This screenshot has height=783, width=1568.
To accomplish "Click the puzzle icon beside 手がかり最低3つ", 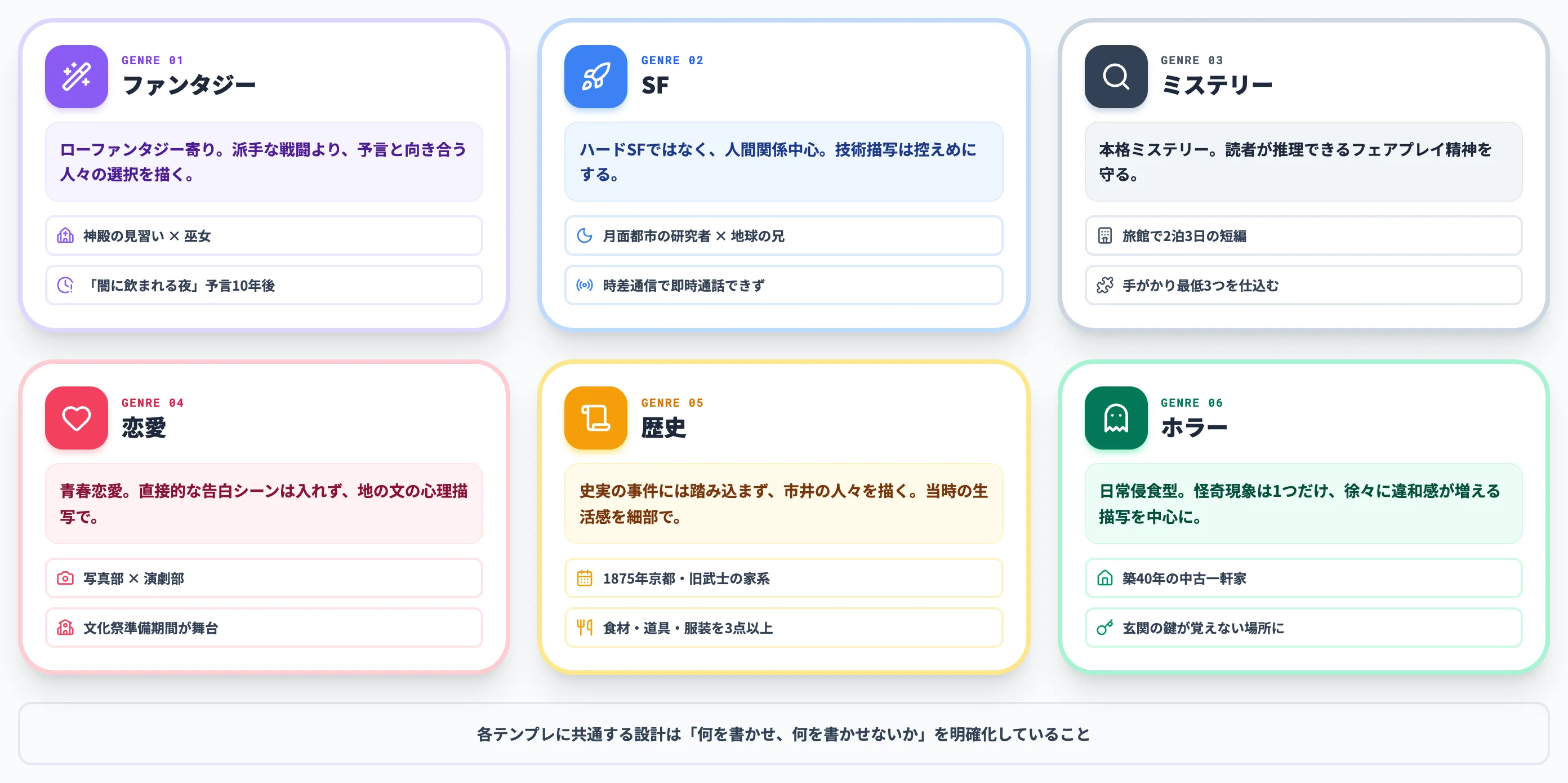I will [x=1105, y=285].
